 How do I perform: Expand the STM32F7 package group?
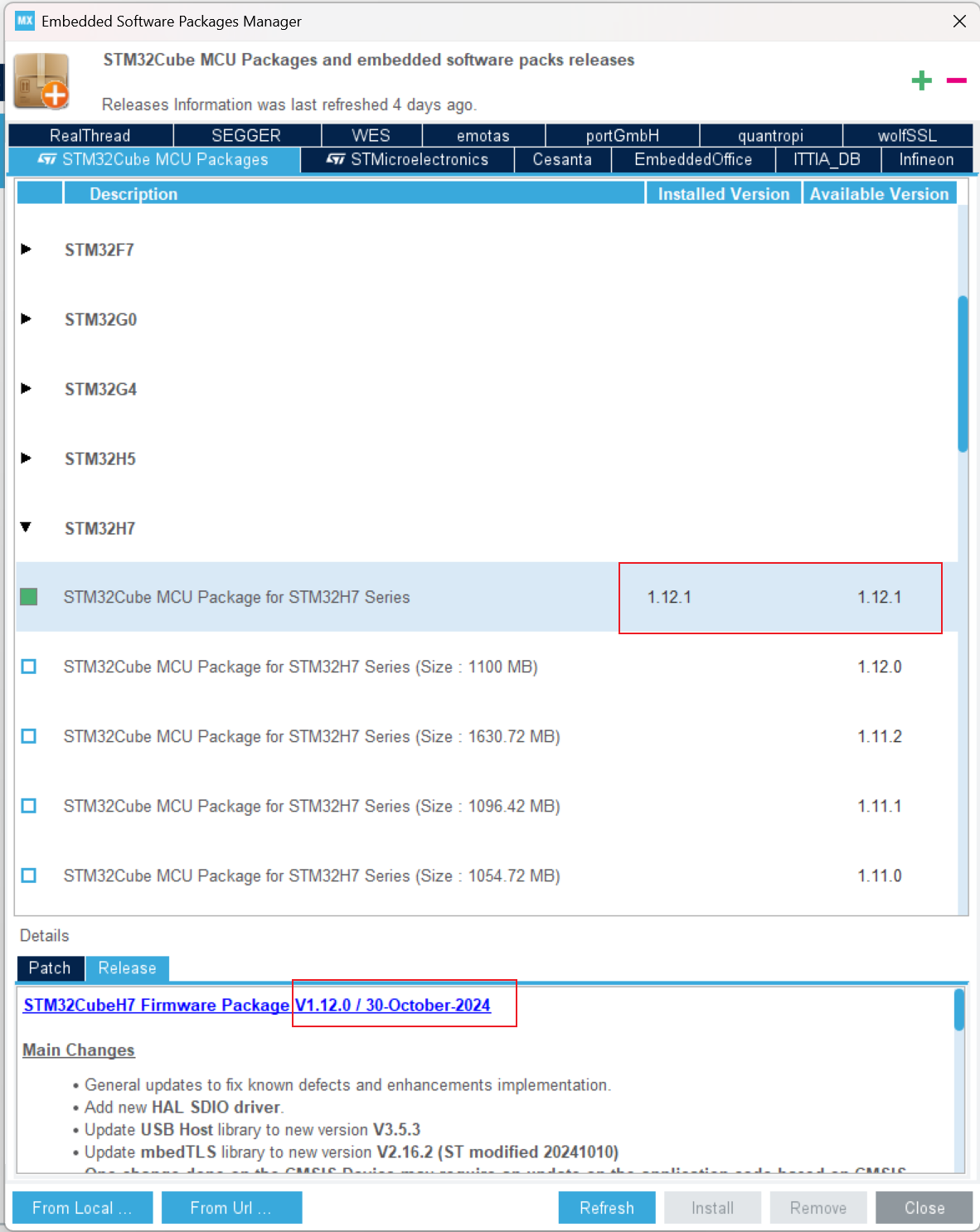click(26, 250)
